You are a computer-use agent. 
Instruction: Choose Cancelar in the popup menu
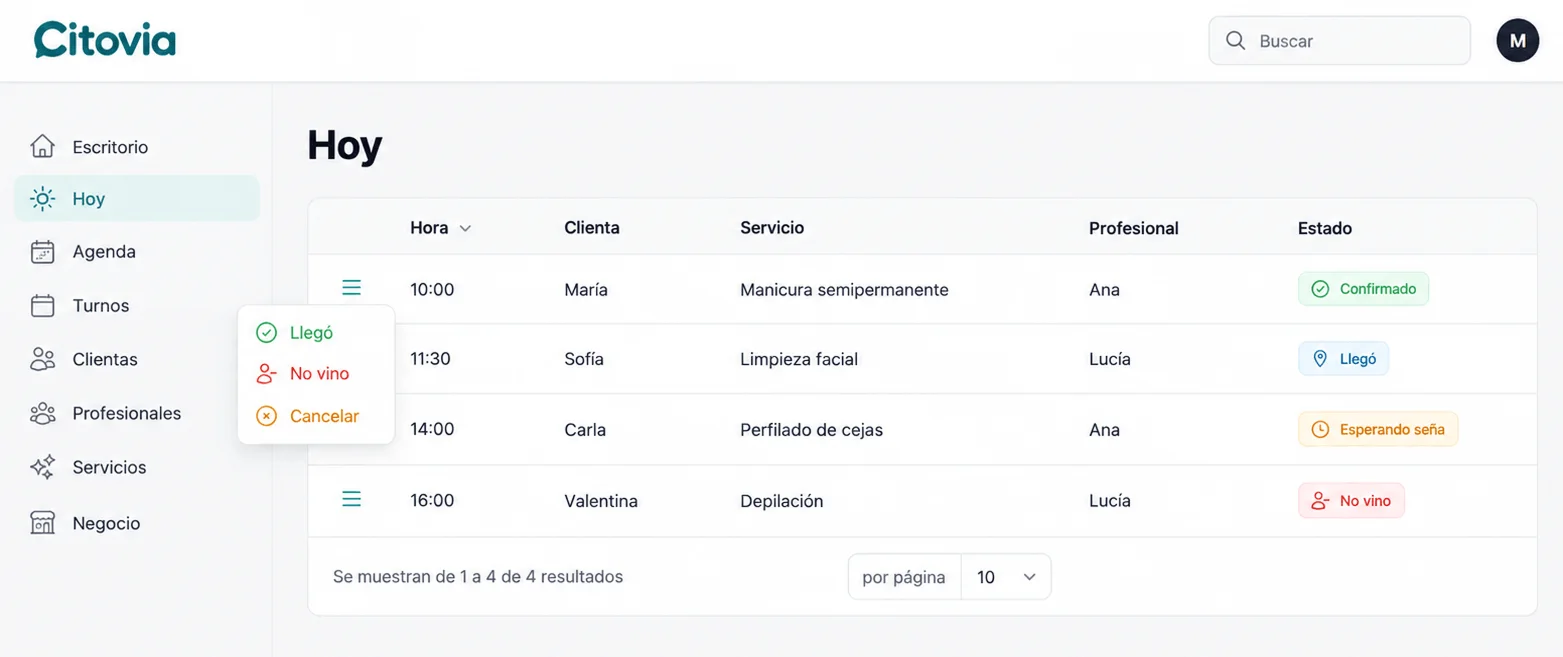pyautogui.click(x=316, y=416)
